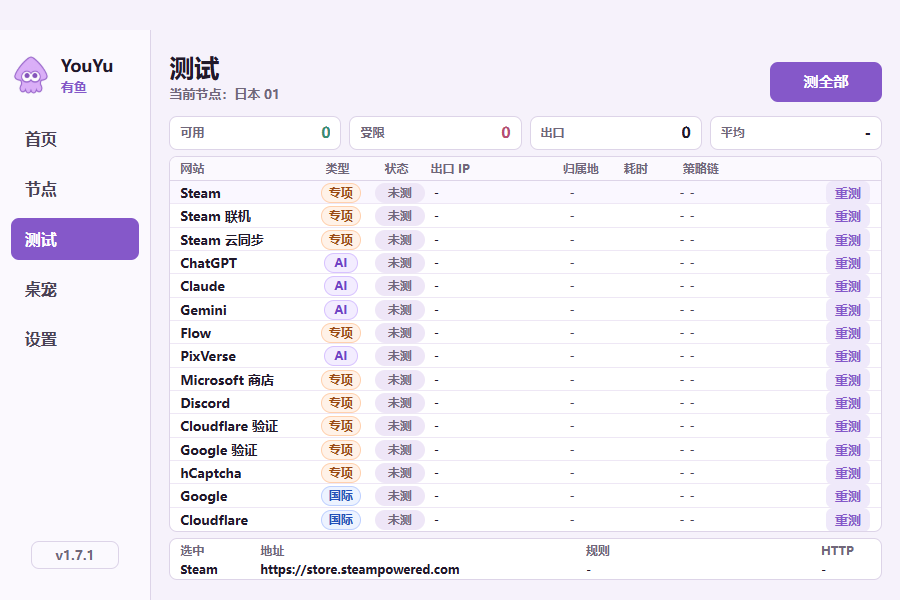The width and height of the screenshot is (900, 600).
Task: Select the Steam 联机 row
Action: 525,216
